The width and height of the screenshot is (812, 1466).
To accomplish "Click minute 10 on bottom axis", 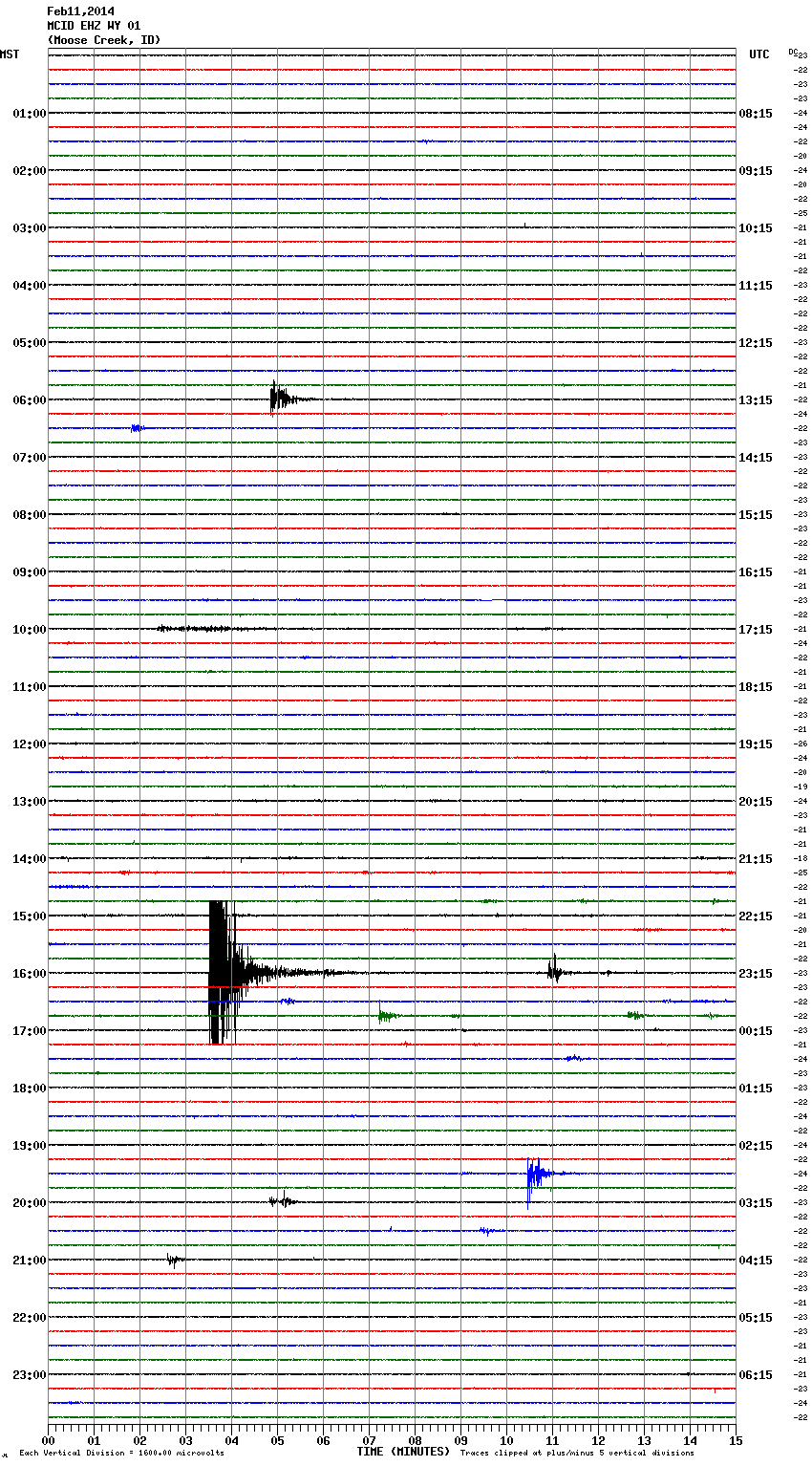I will pyautogui.click(x=507, y=1440).
